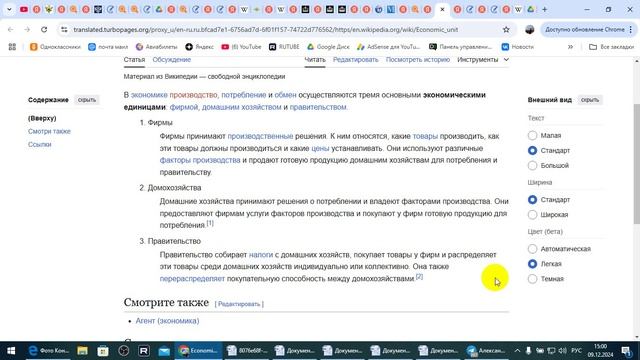The width and height of the screenshot is (640, 360).
Task: Select Стандарт text size
Action: point(532,151)
